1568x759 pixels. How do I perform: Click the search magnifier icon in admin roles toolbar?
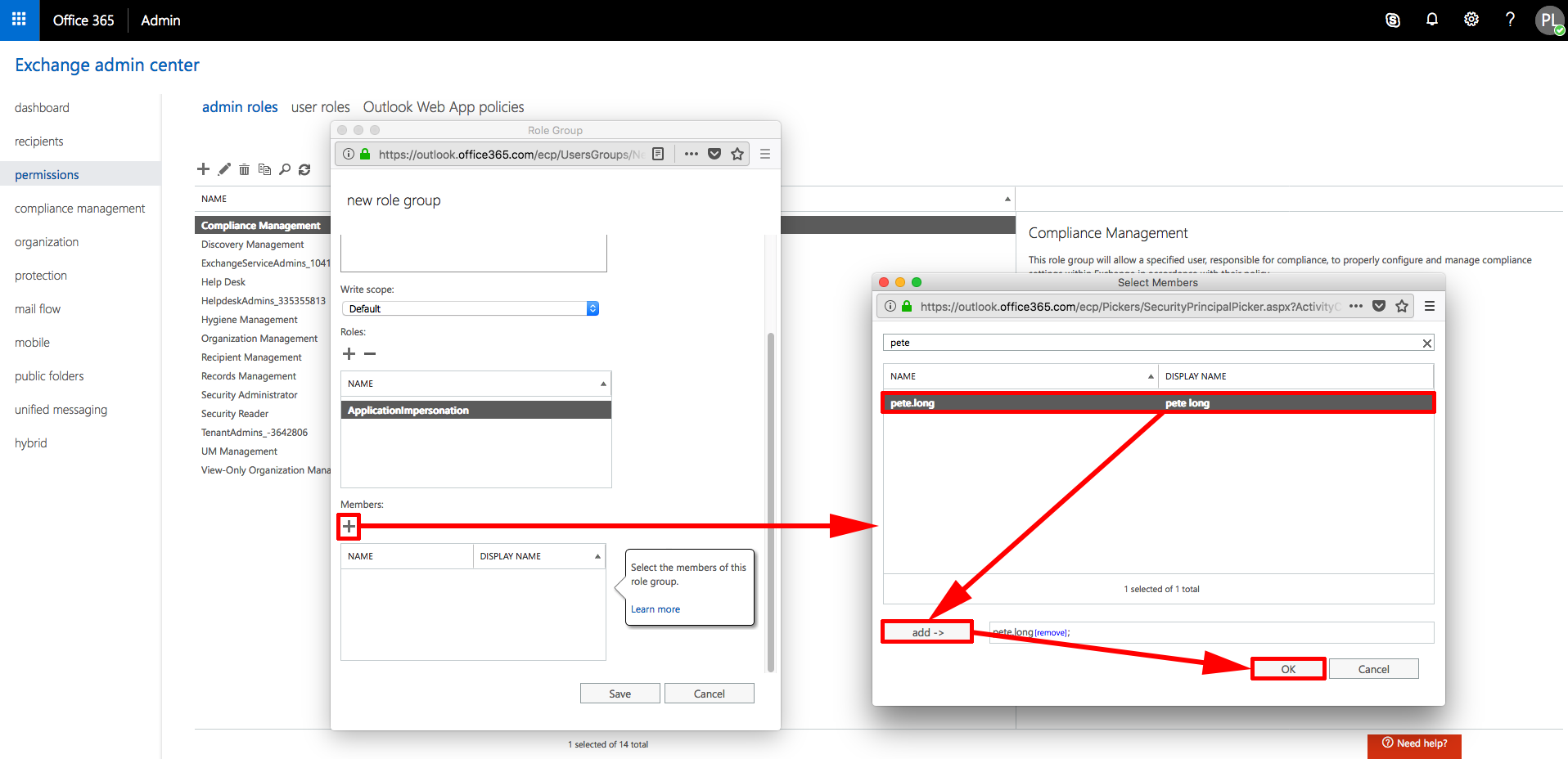pyautogui.click(x=285, y=169)
